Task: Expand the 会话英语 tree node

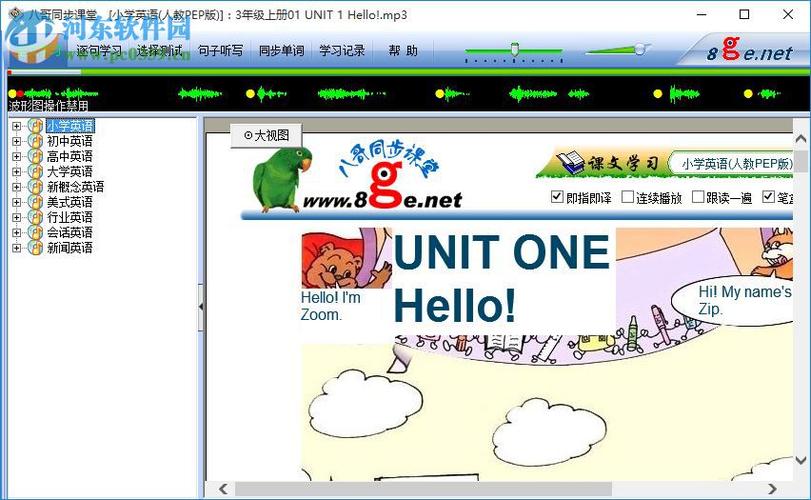Action: 17,233
